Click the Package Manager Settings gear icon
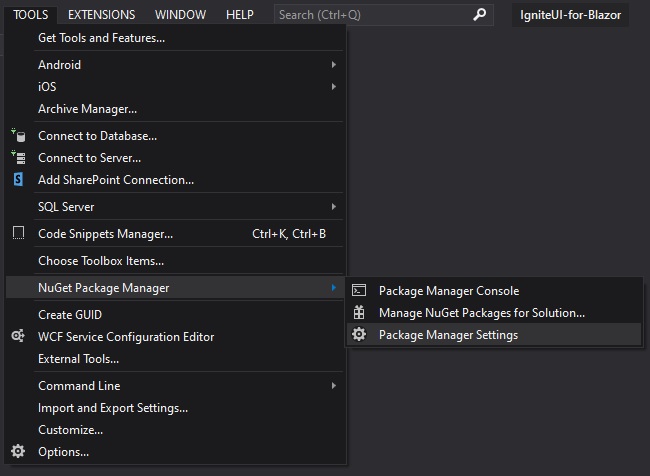The image size is (650, 476). point(359,335)
